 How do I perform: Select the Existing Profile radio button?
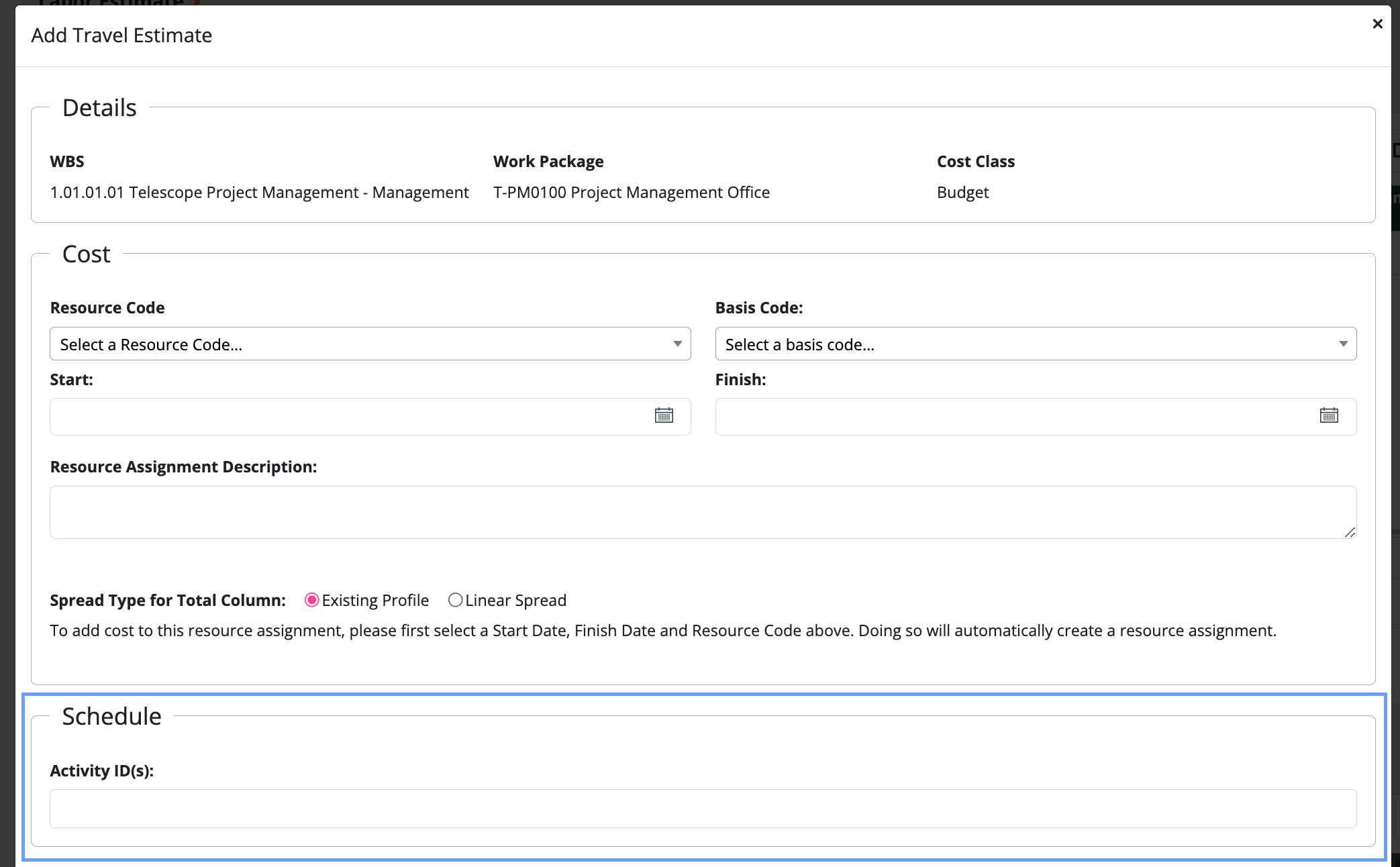[311, 600]
